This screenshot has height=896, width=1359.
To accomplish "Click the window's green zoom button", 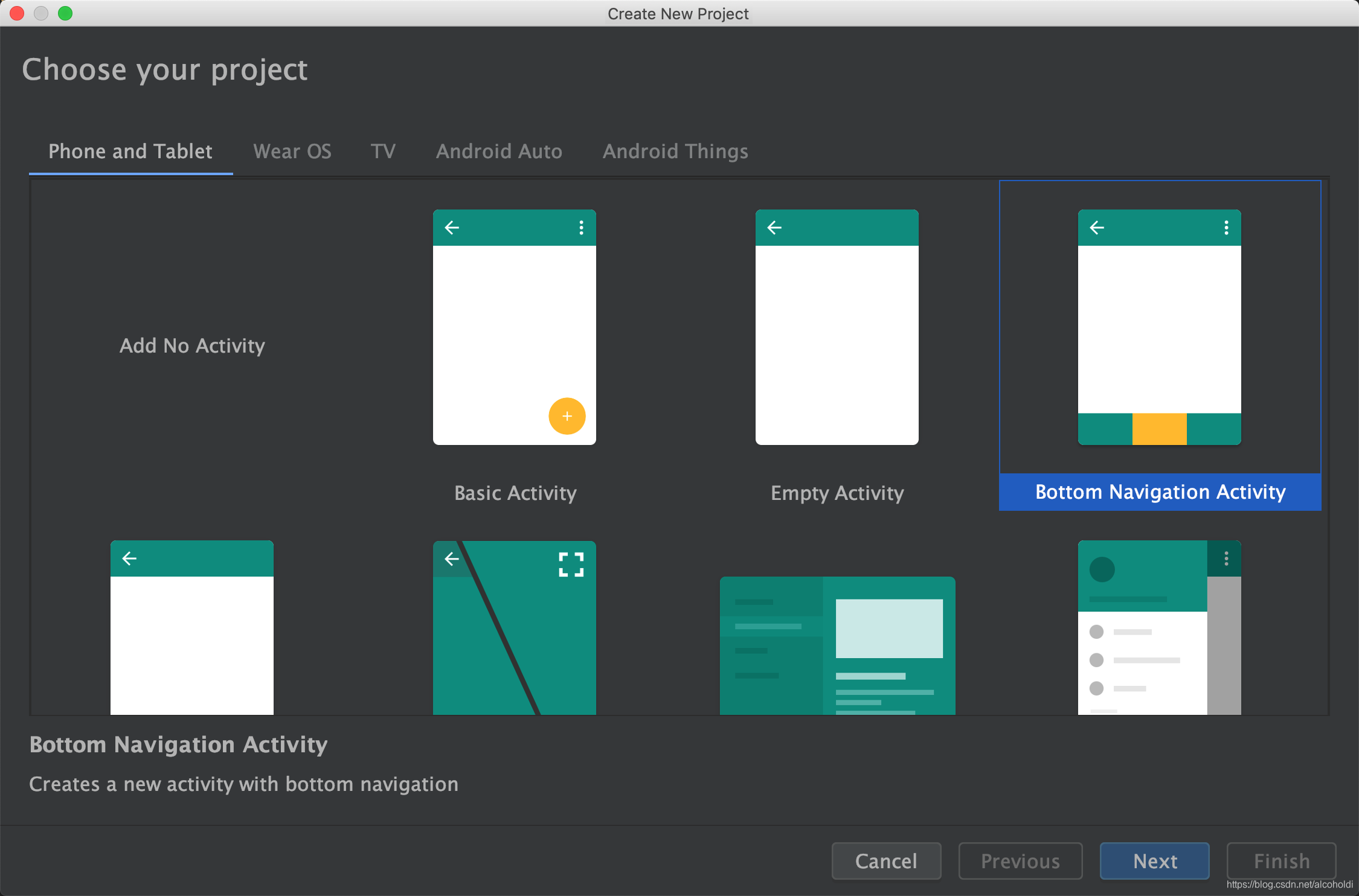I will (65, 13).
